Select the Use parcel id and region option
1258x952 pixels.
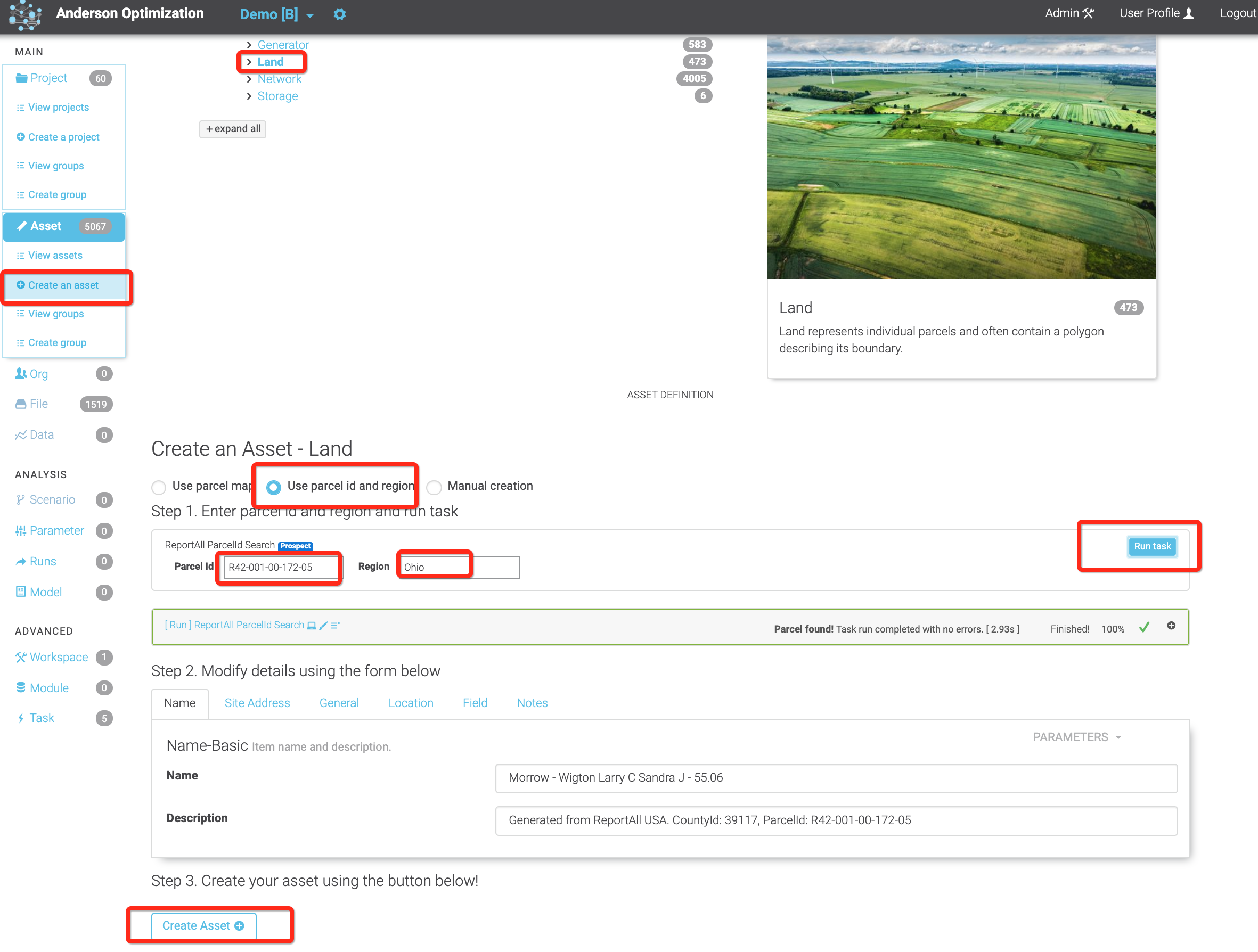[274, 487]
